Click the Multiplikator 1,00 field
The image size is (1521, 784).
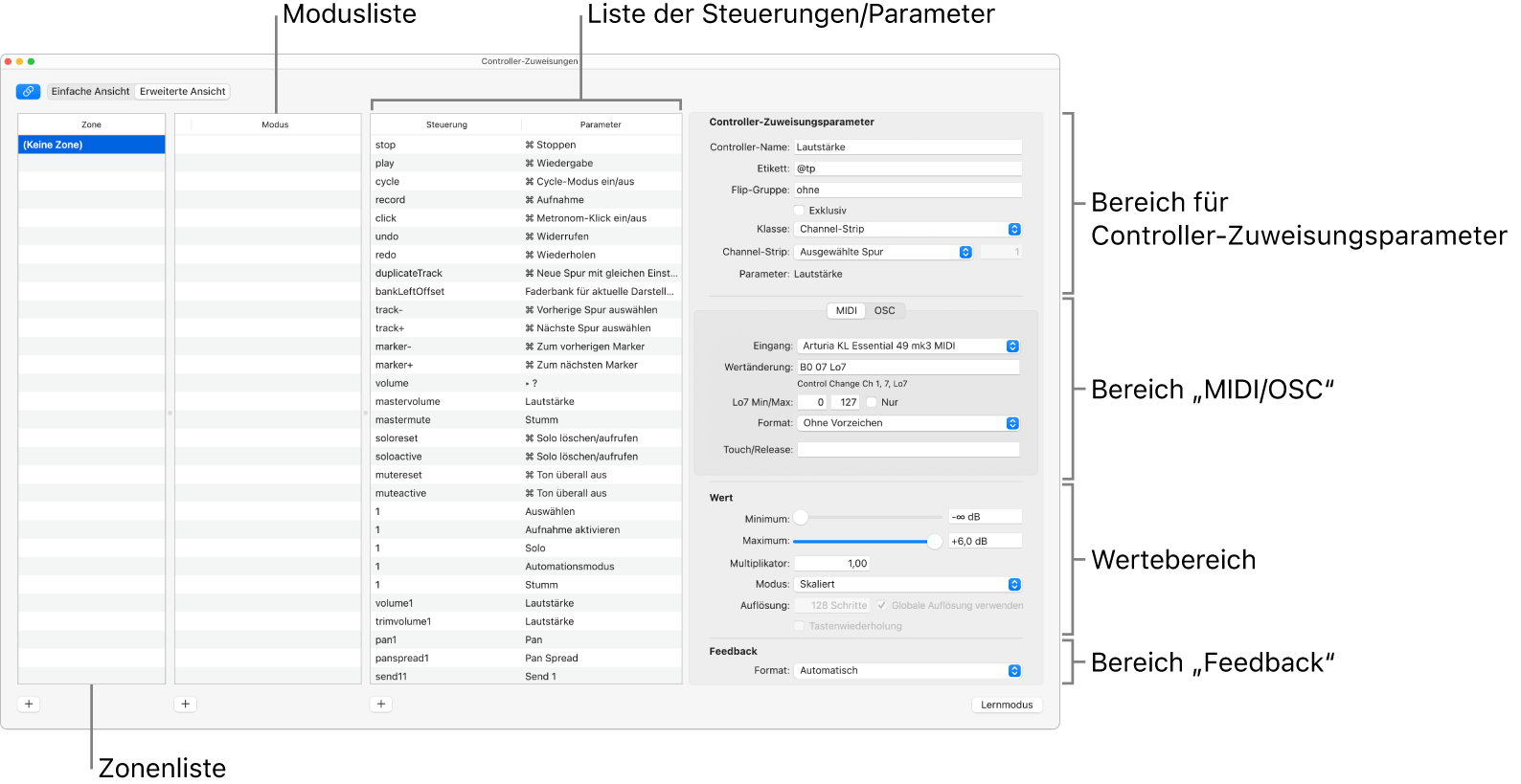(x=832, y=564)
